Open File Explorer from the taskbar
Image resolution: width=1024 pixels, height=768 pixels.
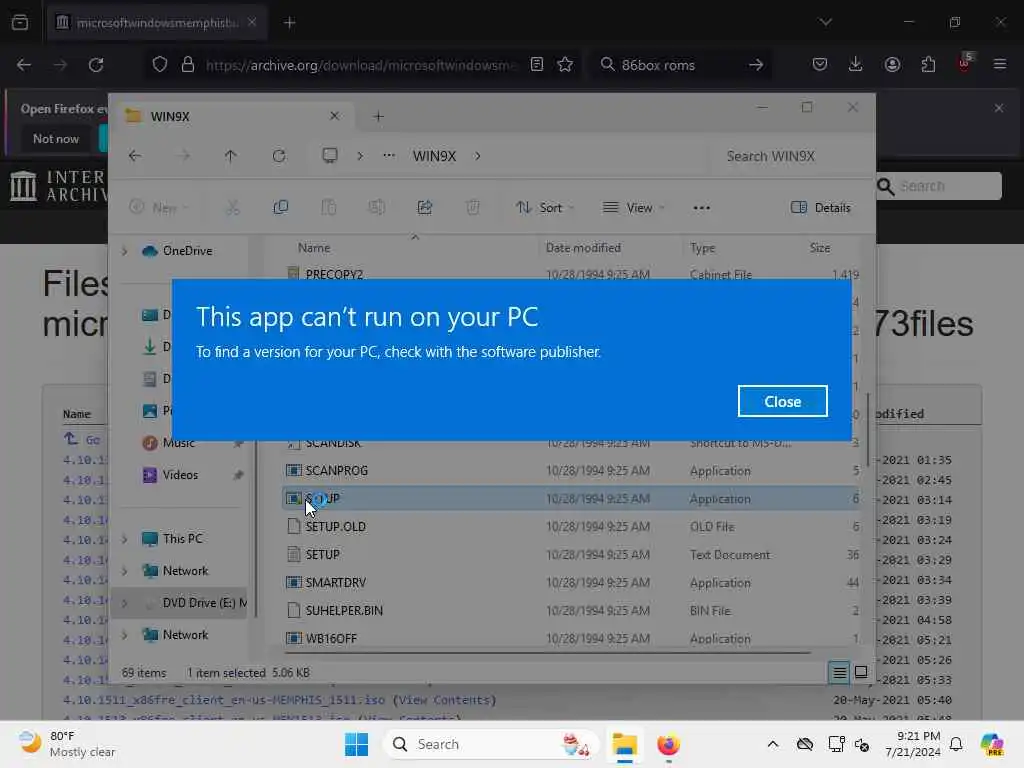[x=624, y=744]
